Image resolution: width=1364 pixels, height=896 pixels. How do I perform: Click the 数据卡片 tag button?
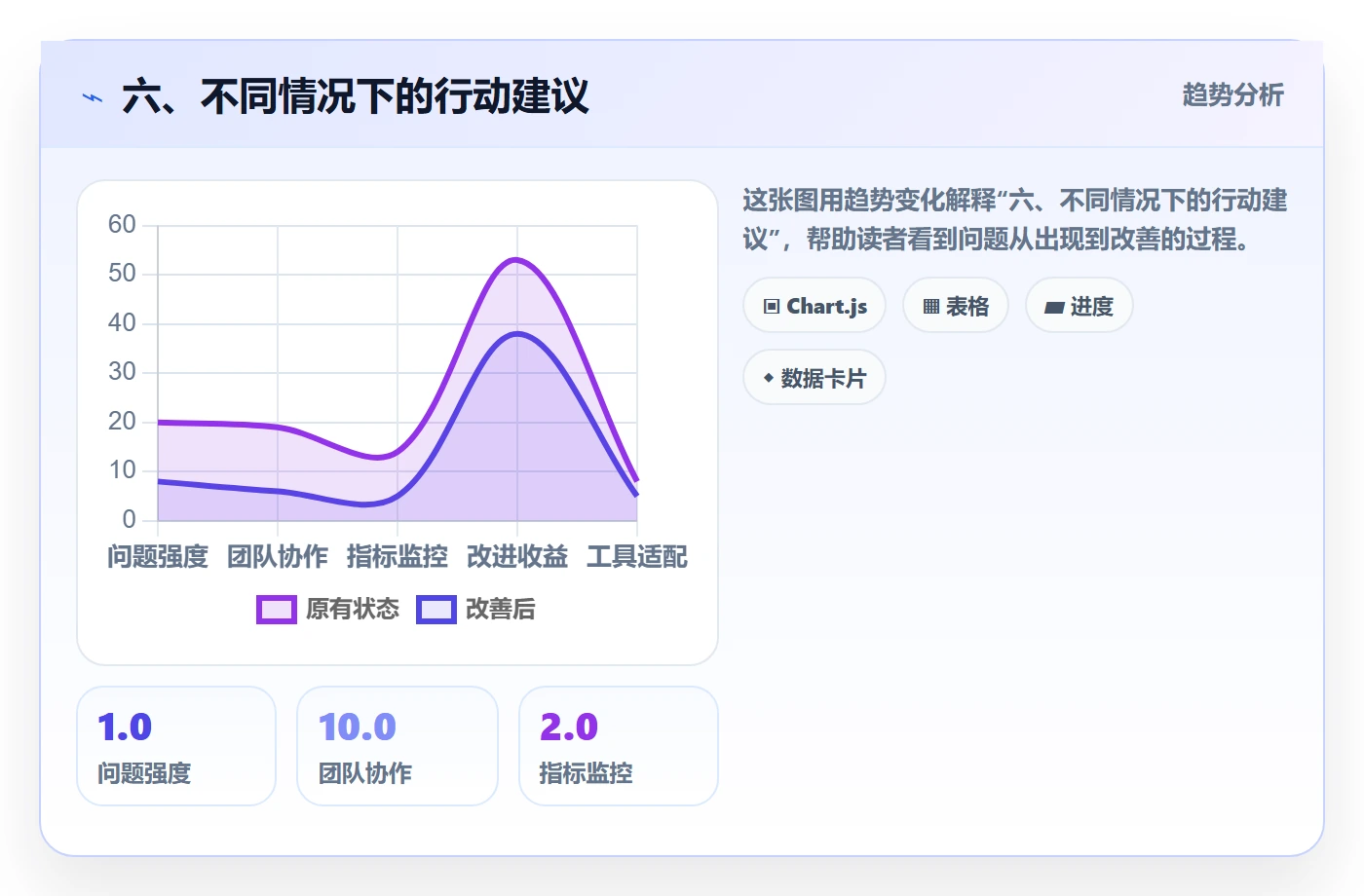[815, 378]
